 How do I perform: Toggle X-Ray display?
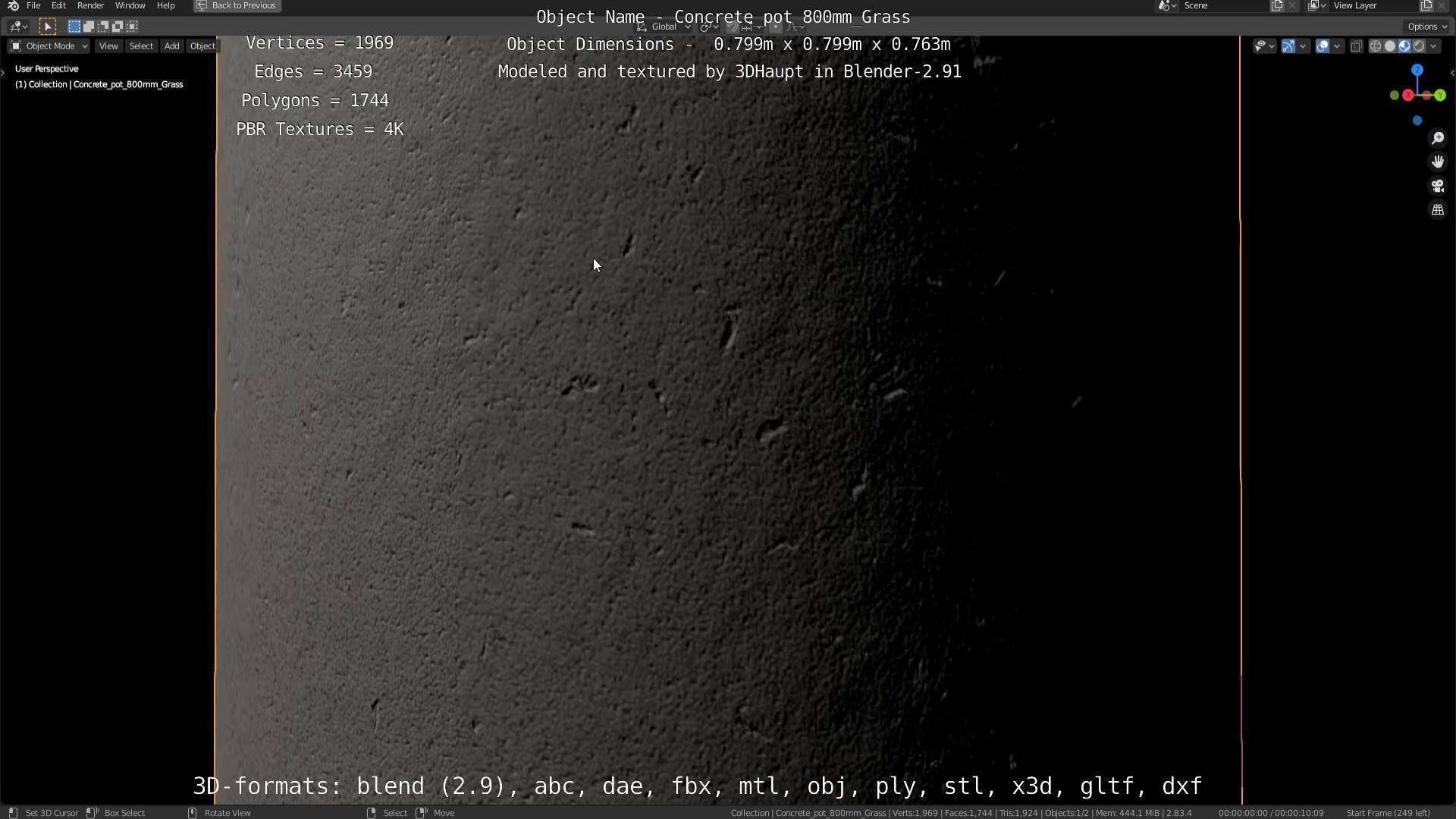[1356, 46]
